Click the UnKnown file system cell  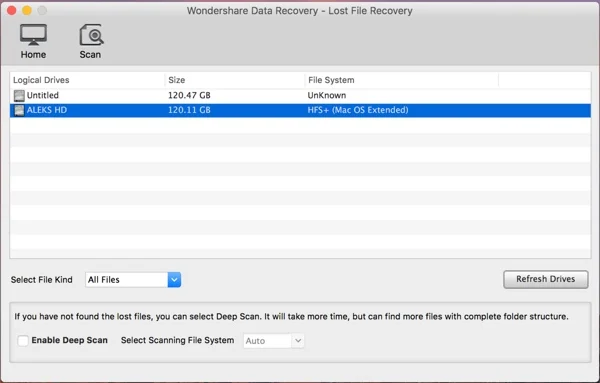pos(327,95)
